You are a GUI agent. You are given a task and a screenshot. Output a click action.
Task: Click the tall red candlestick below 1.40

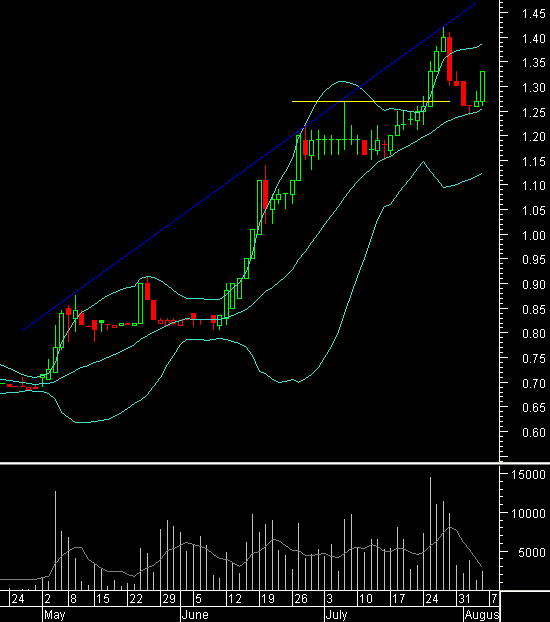[450, 59]
